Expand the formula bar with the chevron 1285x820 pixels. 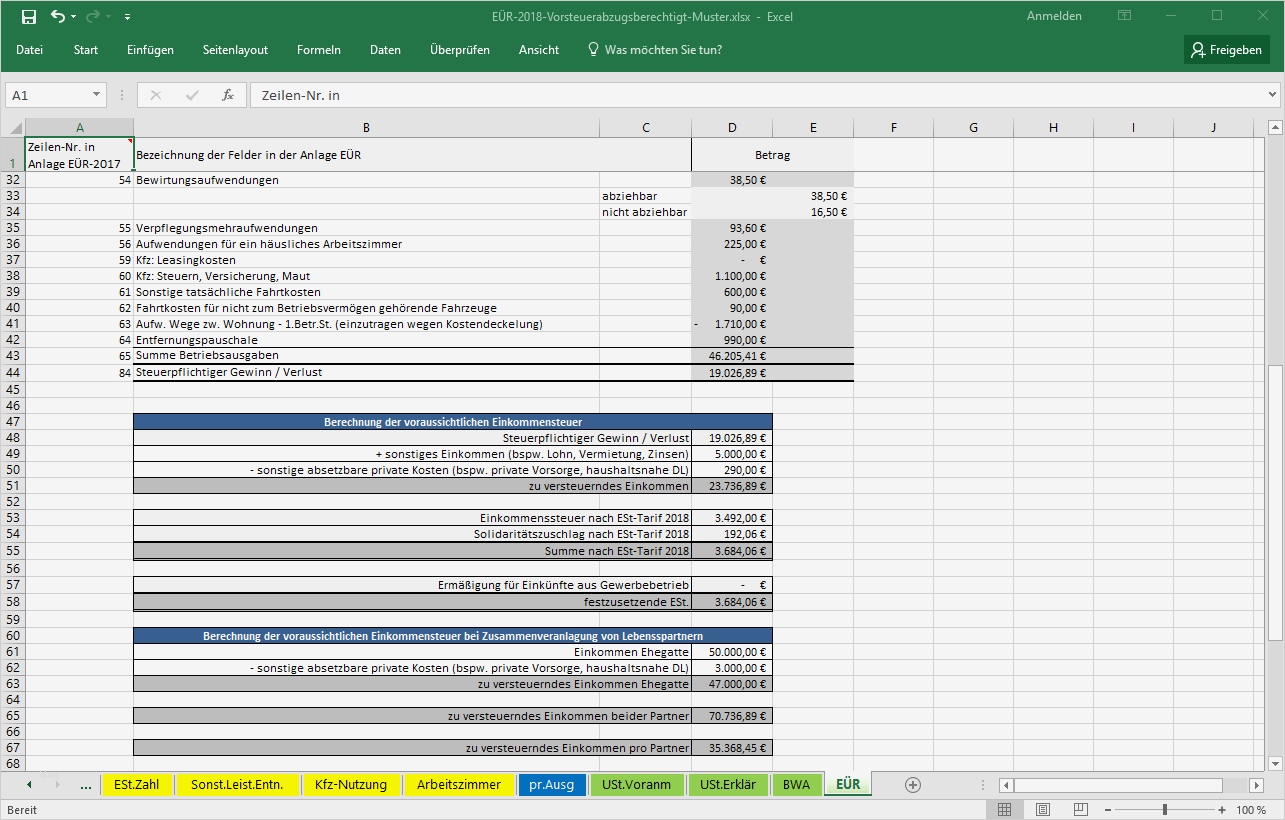coord(1272,95)
